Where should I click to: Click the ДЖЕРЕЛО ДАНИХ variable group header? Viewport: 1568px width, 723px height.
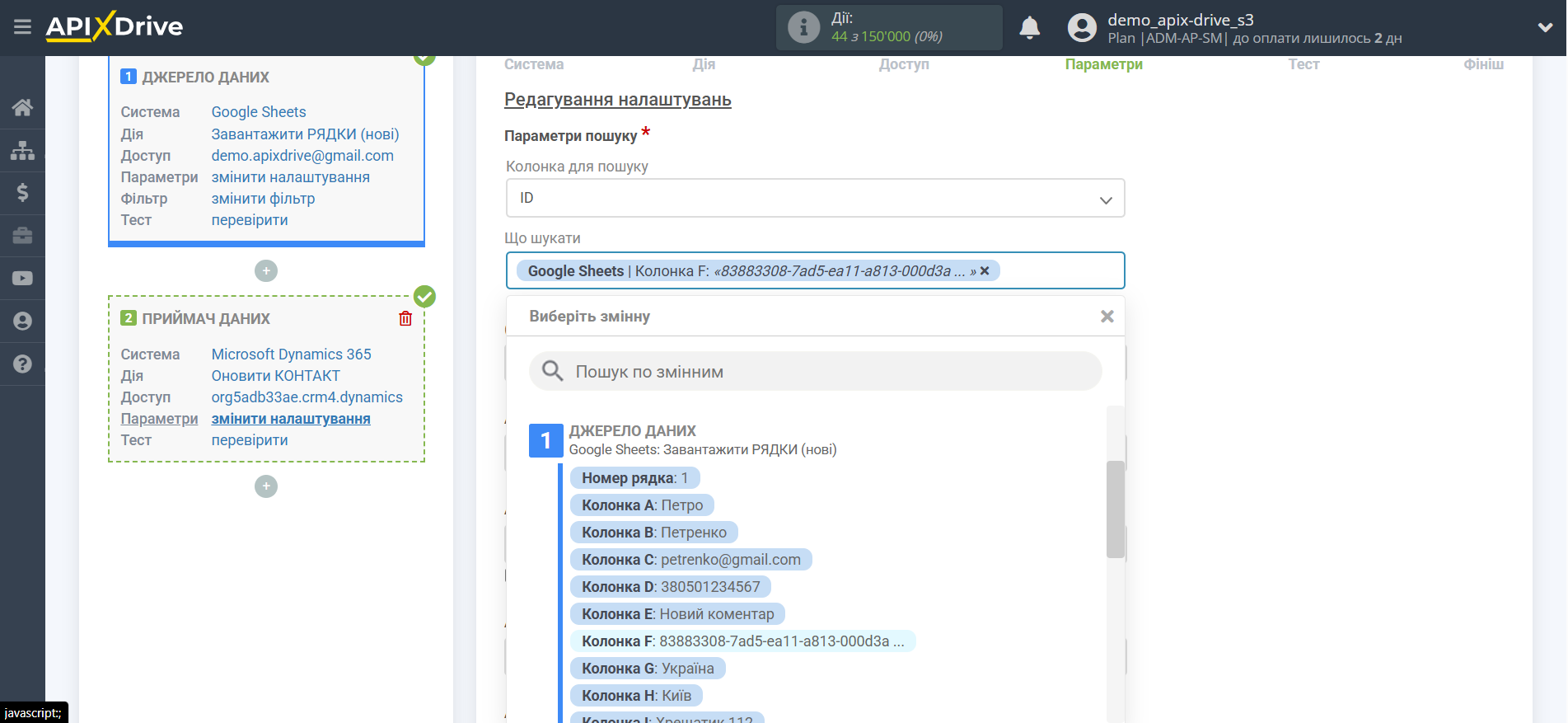(633, 431)
